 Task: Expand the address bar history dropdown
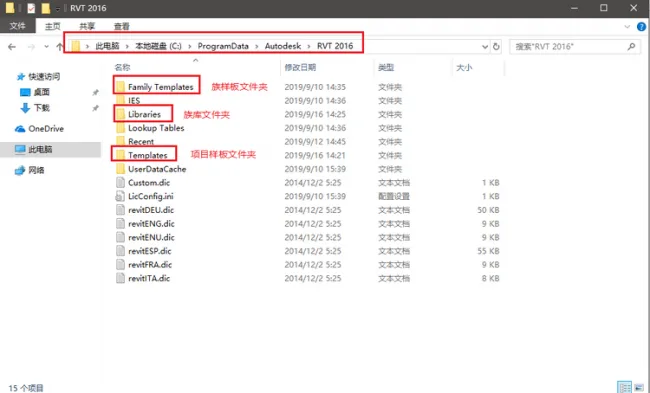tap(485, 47)
